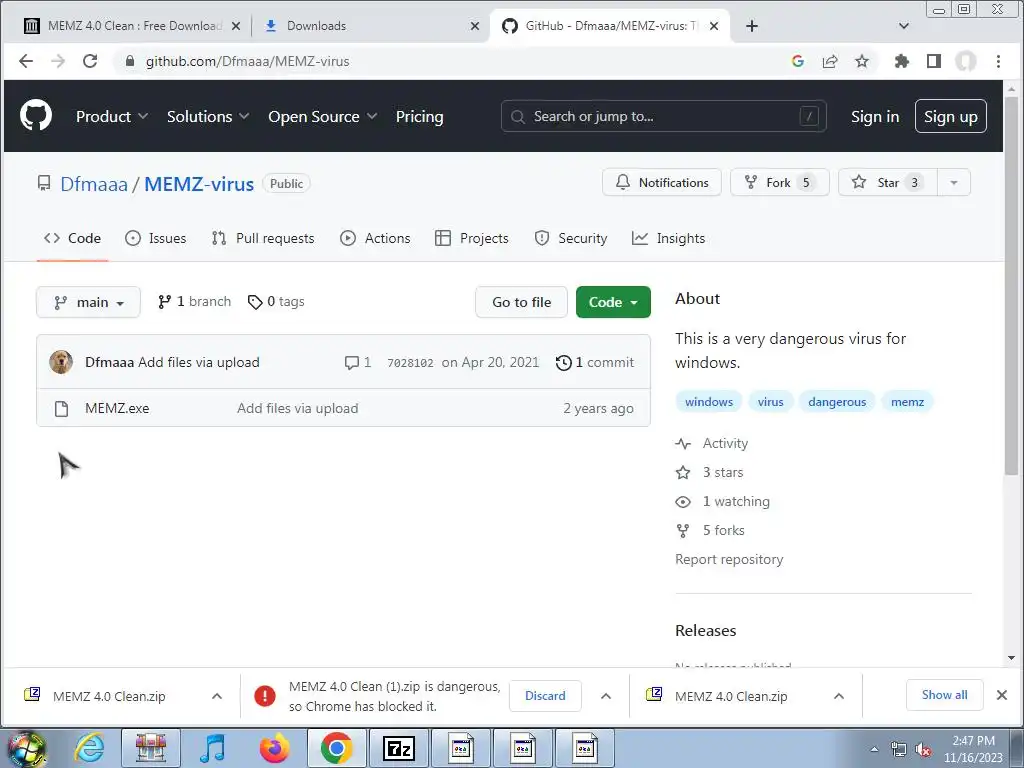Open the Extensions puzzle icon
The image size is (1024, 768).
pyautogui.click(x=902, y=61)
